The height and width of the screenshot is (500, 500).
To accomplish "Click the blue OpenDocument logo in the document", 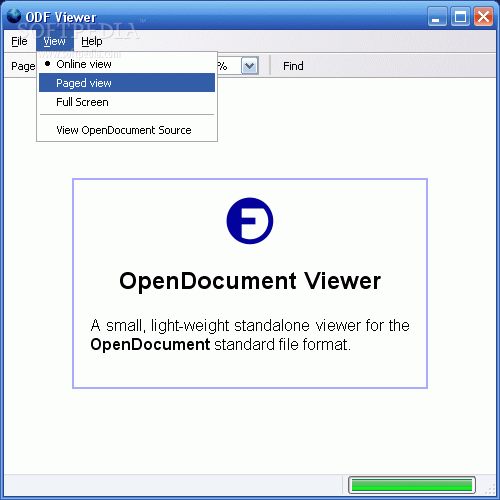I will coord(250,221).
